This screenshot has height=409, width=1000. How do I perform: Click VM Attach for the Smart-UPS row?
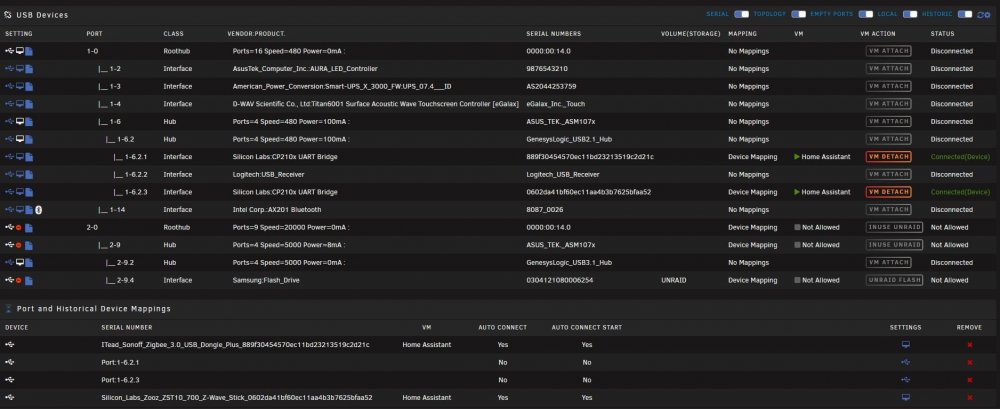[x=888, y=86]
